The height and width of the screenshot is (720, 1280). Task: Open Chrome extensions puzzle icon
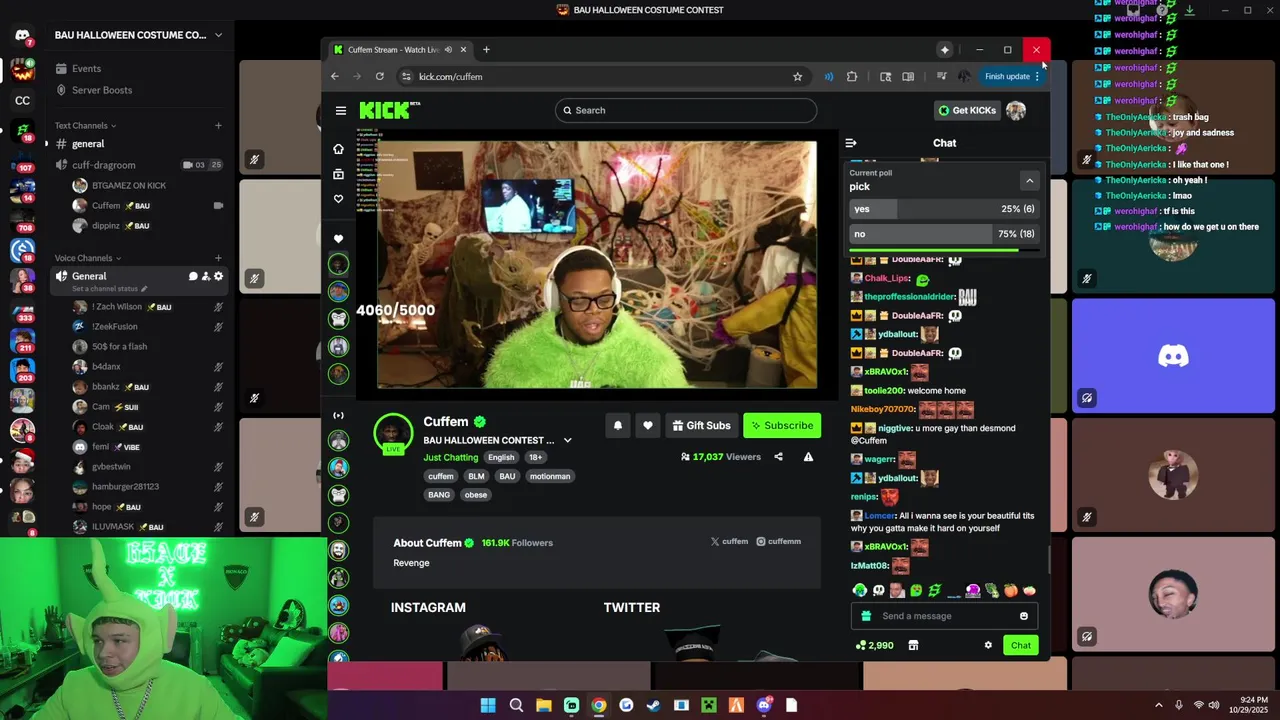coord(852,76)
